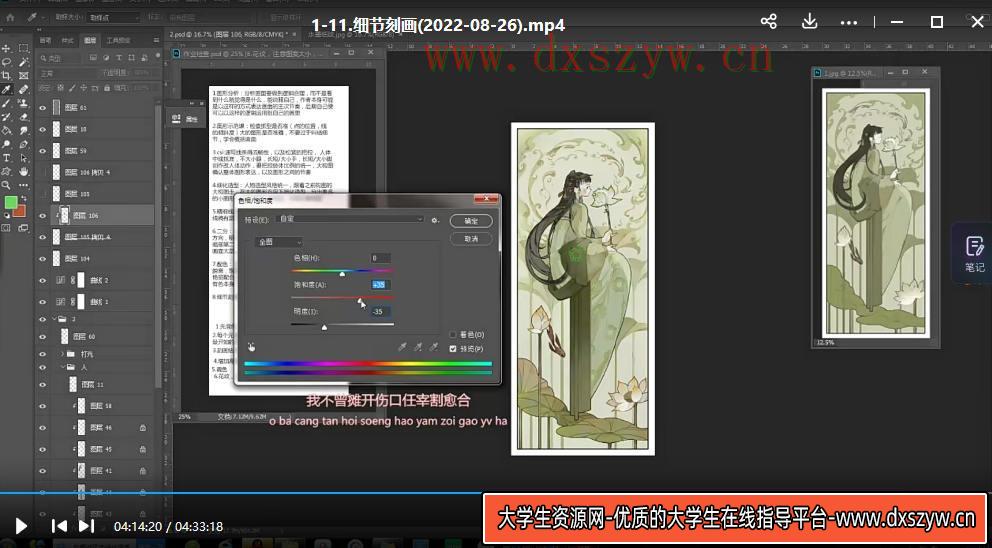
Task: Click the video progress bar
Action: pyautogui.click(x=496, y=492)
